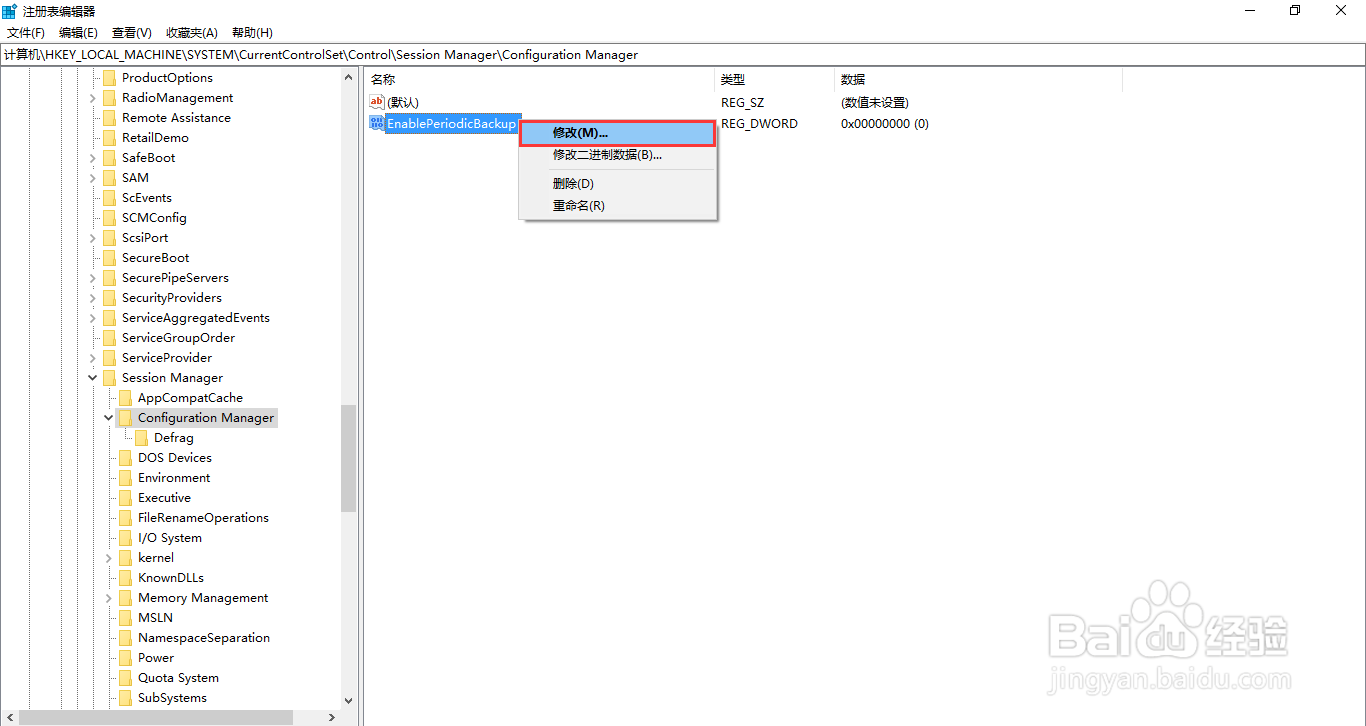Image resolution: width=1366 pixels, height=726 pixels.
Task: Expand the kernel tree node
Action: [x=108, y=557]
